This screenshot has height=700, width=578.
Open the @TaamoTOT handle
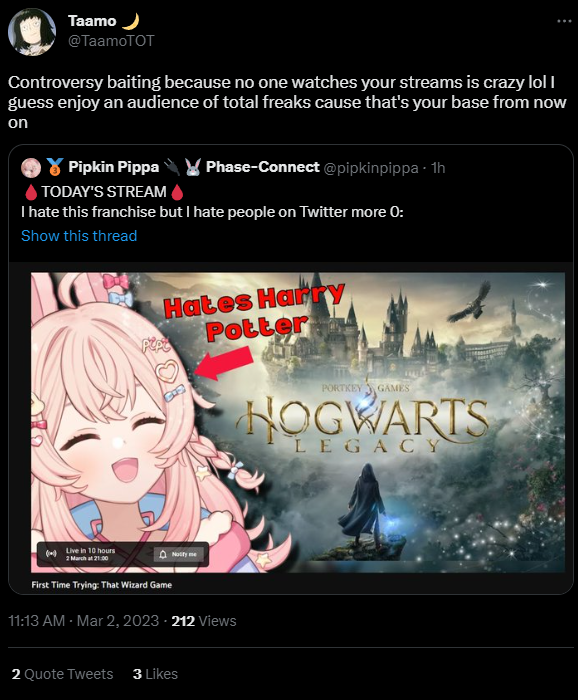[x=111, y=41]
